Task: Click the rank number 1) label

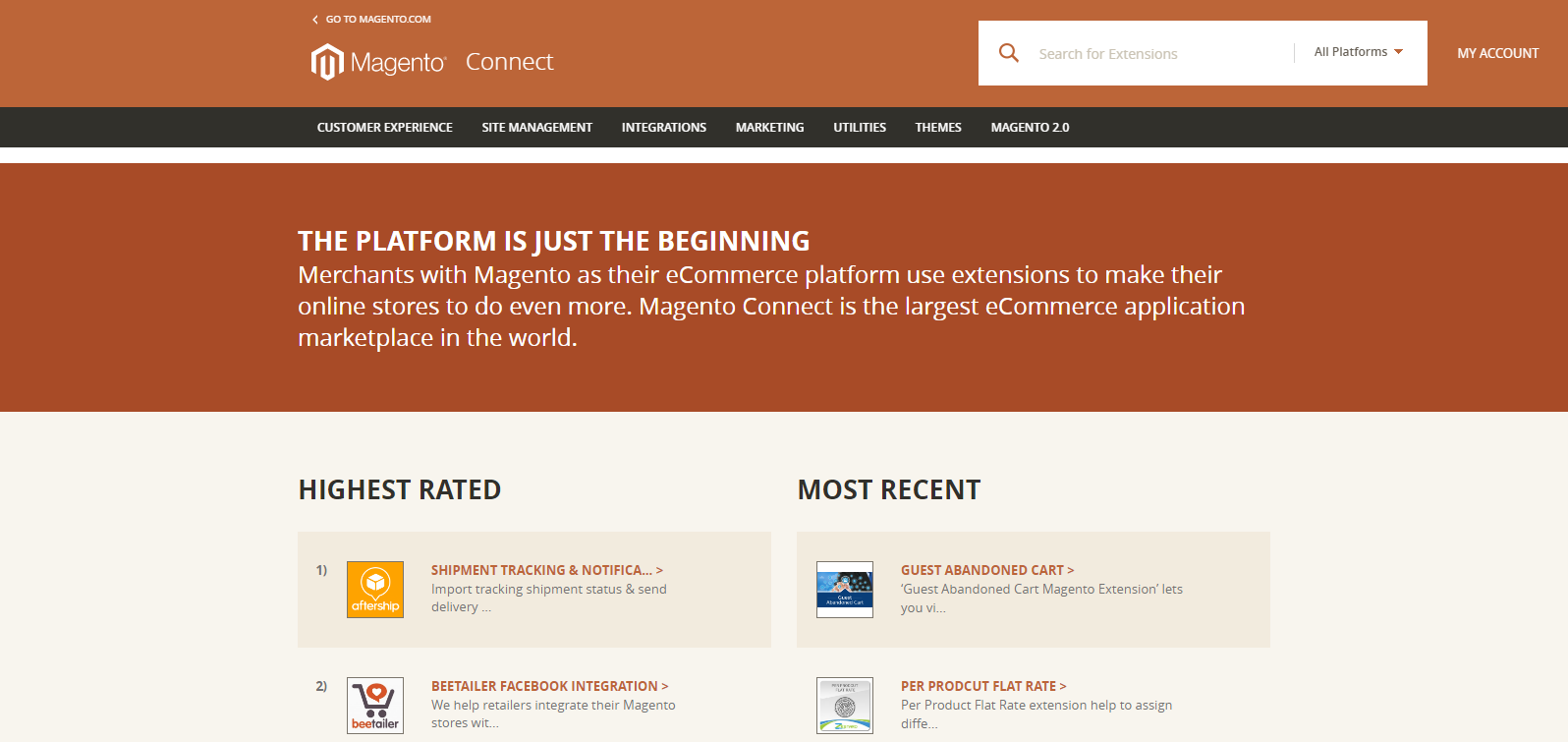Action: click(x=321, y=570)
